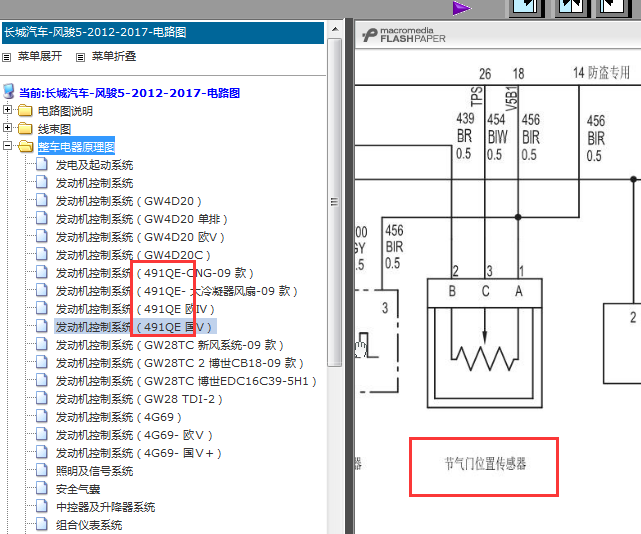Expand the 线束图 folder
641x534 pixels.
(x=7, y=128)
